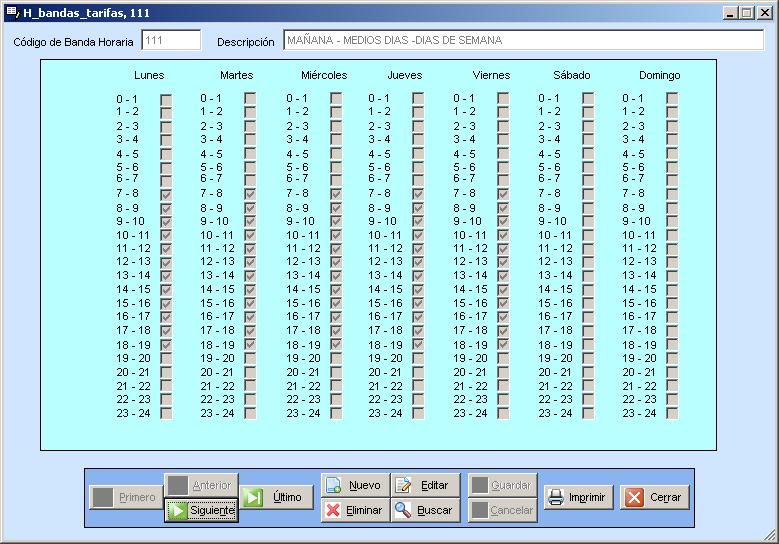Click the form icon in the title bar
The image size is (779, 544).
pos(12,12)
